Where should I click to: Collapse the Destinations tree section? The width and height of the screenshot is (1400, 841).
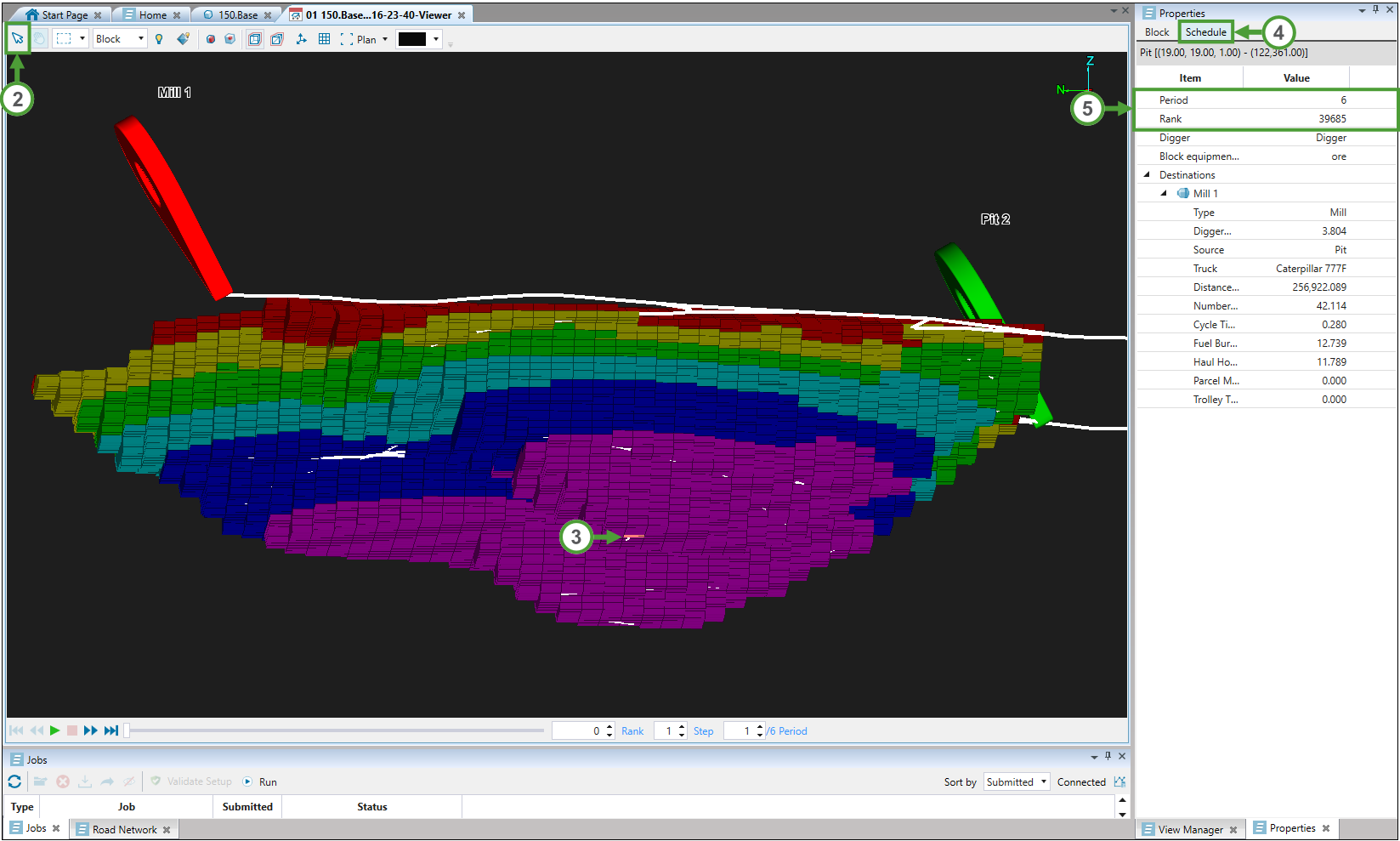tap(1147, 175)
